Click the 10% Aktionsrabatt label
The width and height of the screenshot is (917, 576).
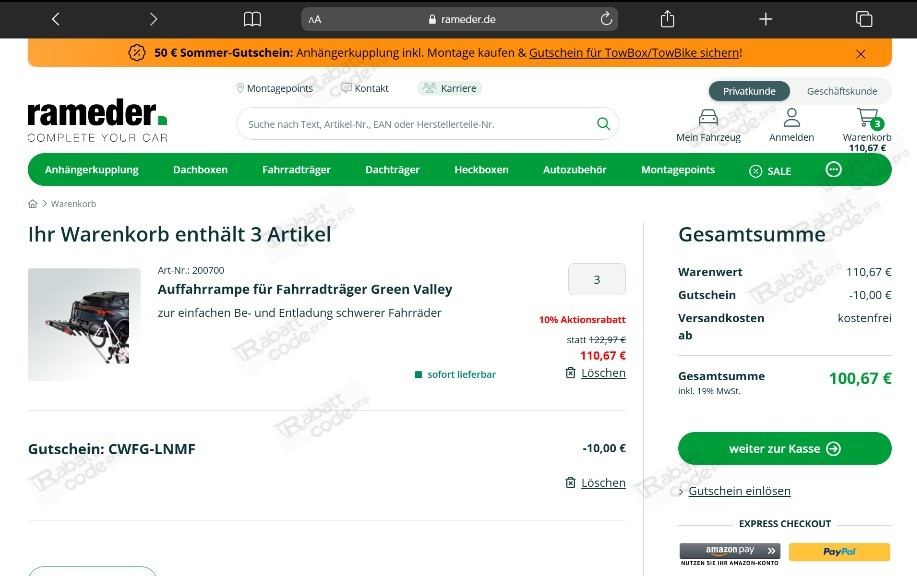(x=582, y=320)
